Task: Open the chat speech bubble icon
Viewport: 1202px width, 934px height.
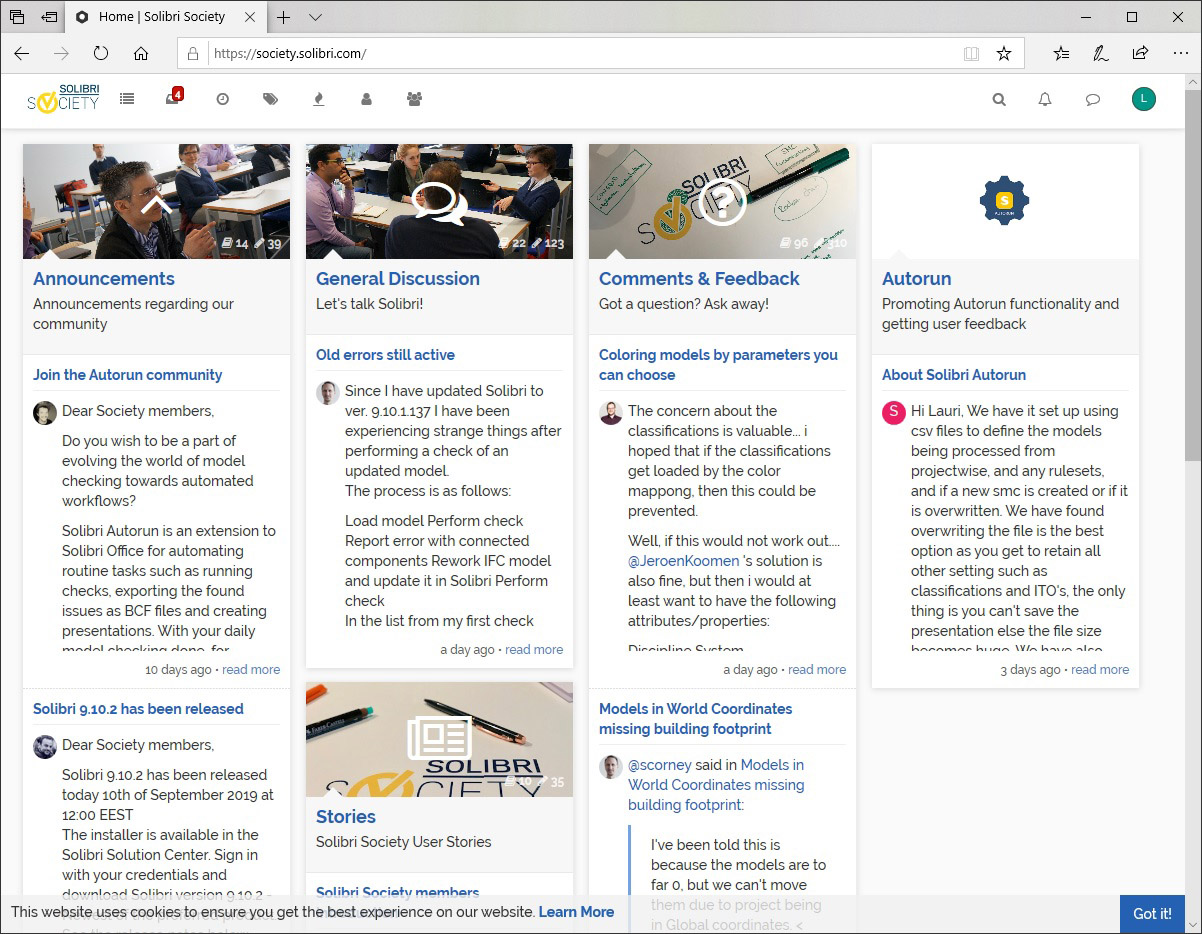Action: (x=1093, y=99)
